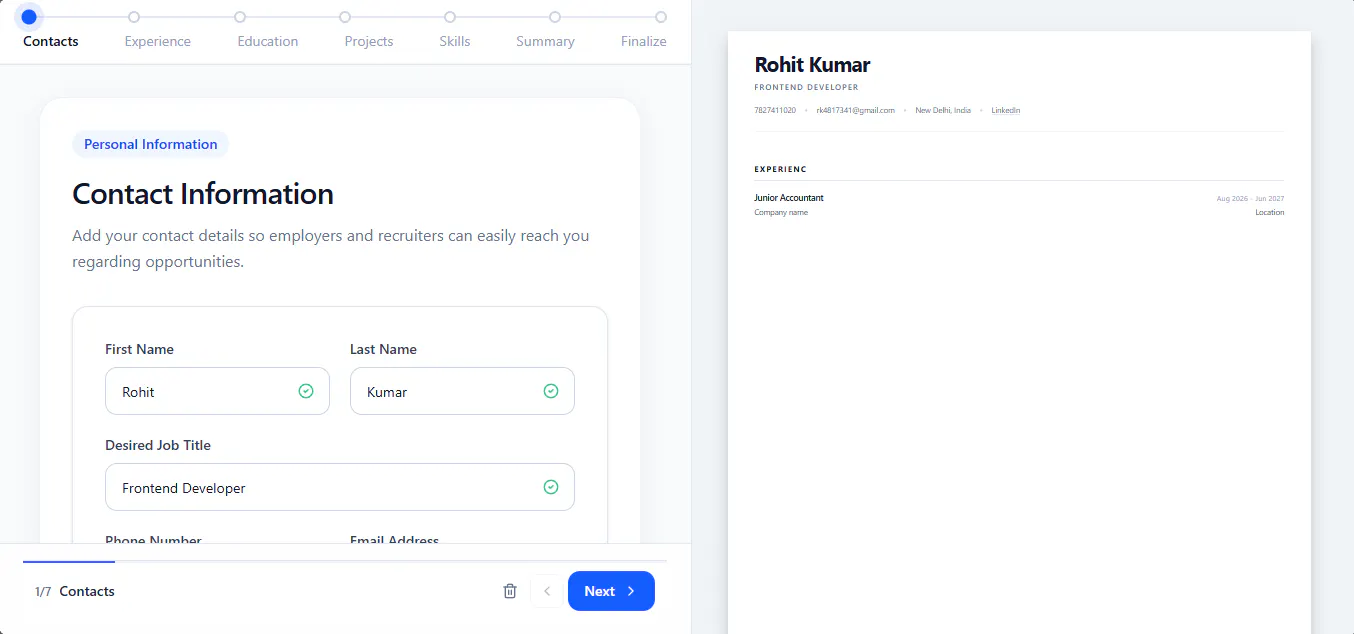Click the Aug 2026 - Jun 2027 dates

pyautogui.click(x=1250, y=199)
